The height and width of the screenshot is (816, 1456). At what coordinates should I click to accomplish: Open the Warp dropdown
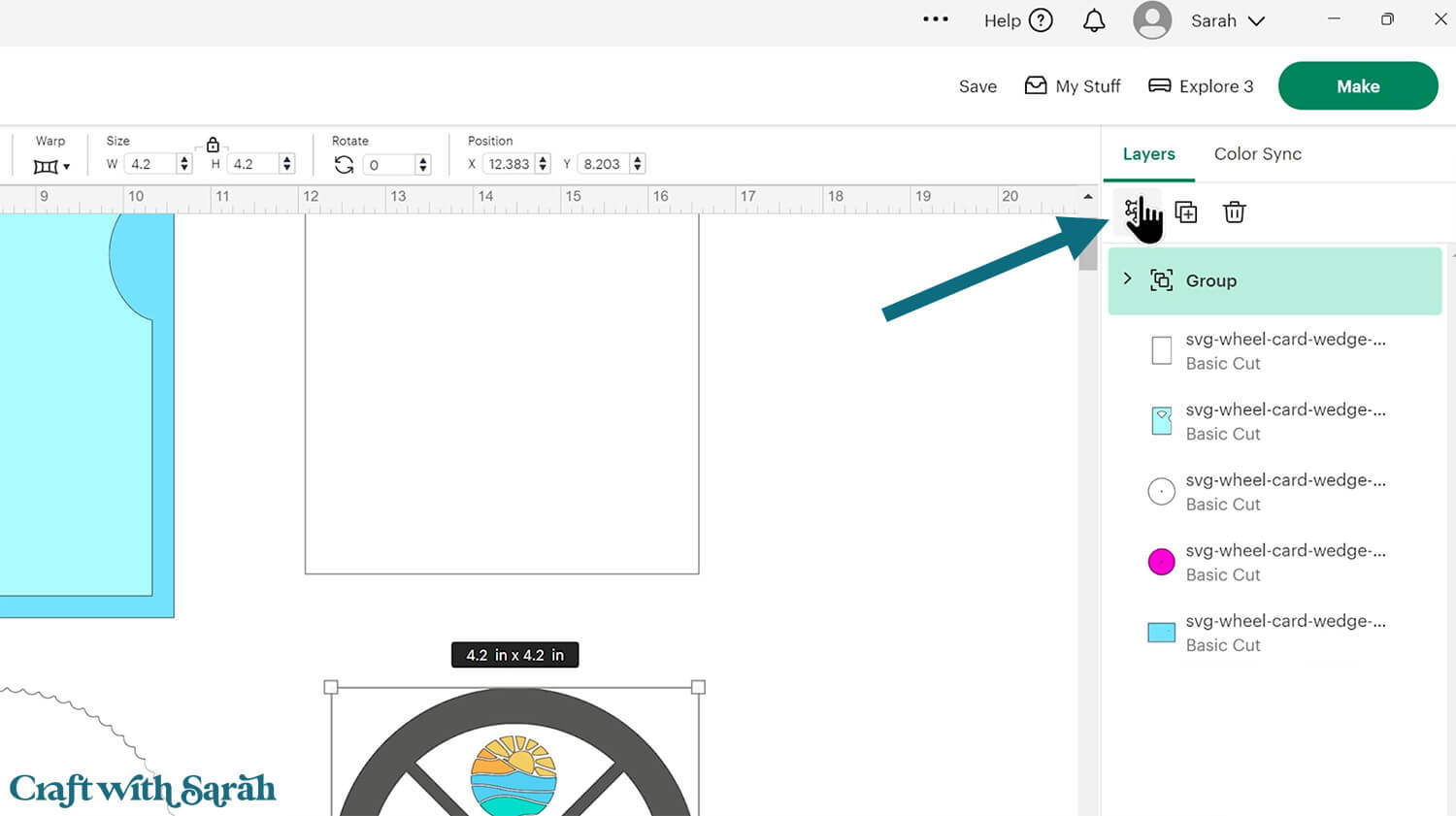point(52,166)
